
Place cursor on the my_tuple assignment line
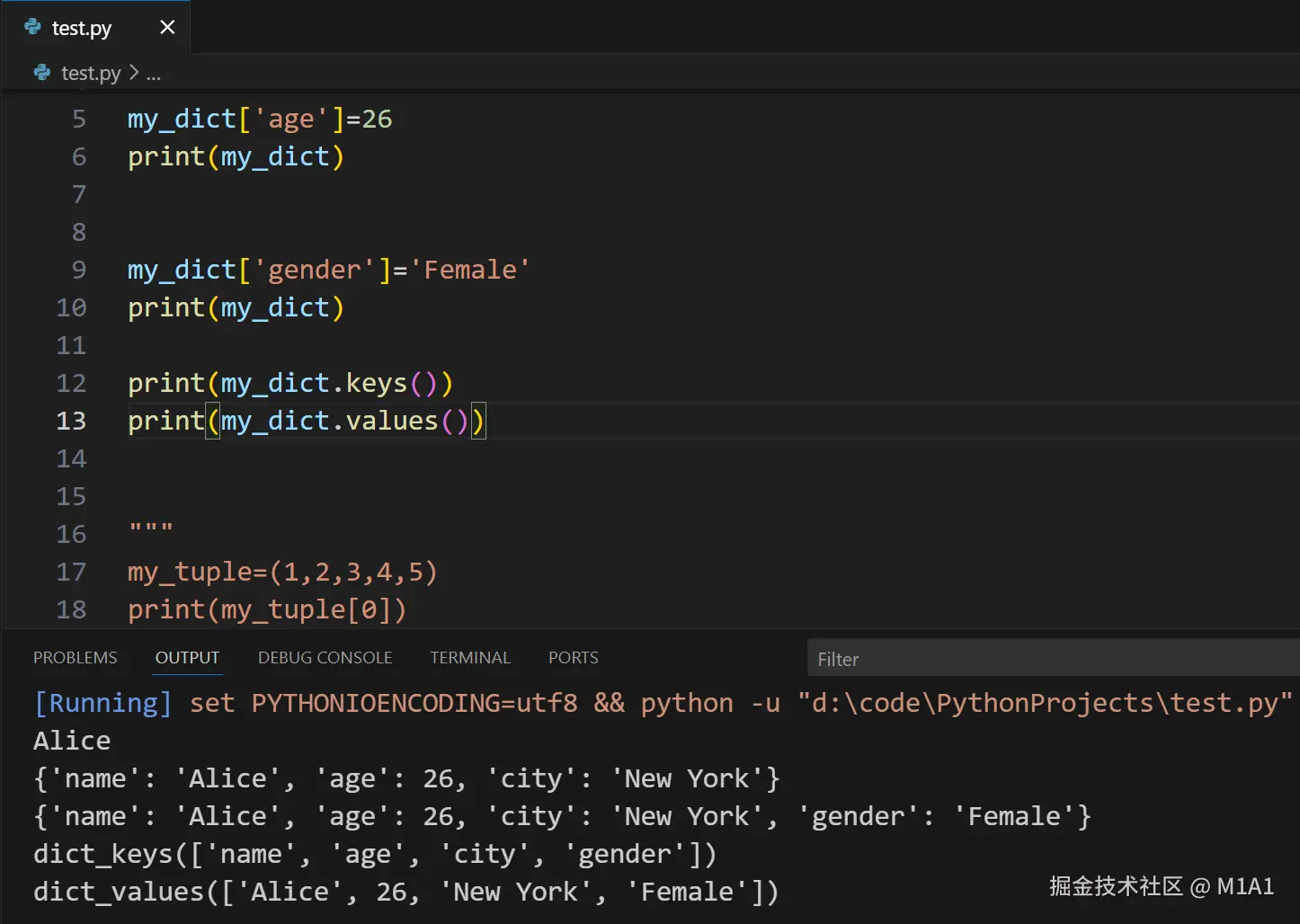coord(282,572)
